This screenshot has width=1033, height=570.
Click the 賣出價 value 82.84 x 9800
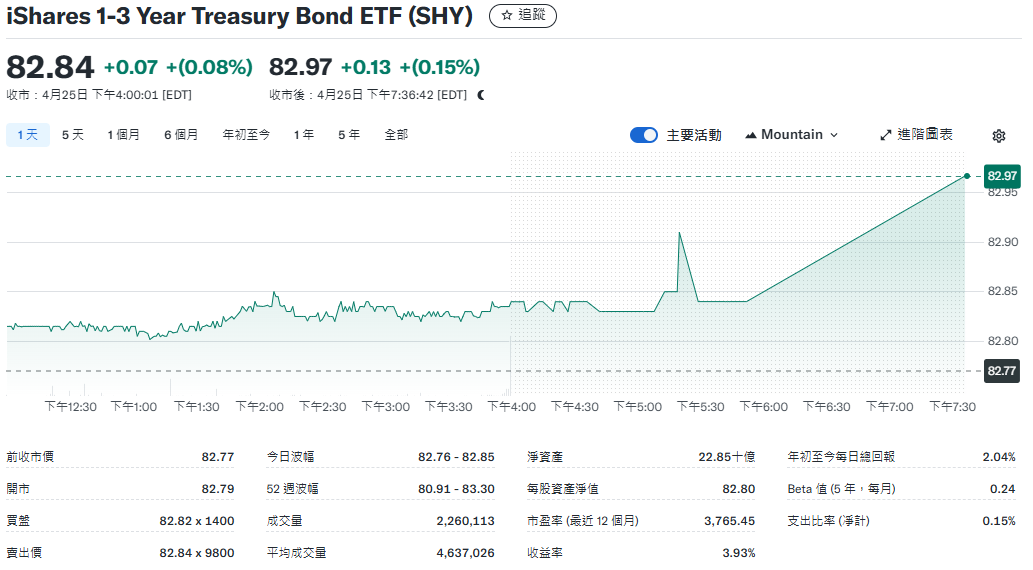tap(196, 553)
